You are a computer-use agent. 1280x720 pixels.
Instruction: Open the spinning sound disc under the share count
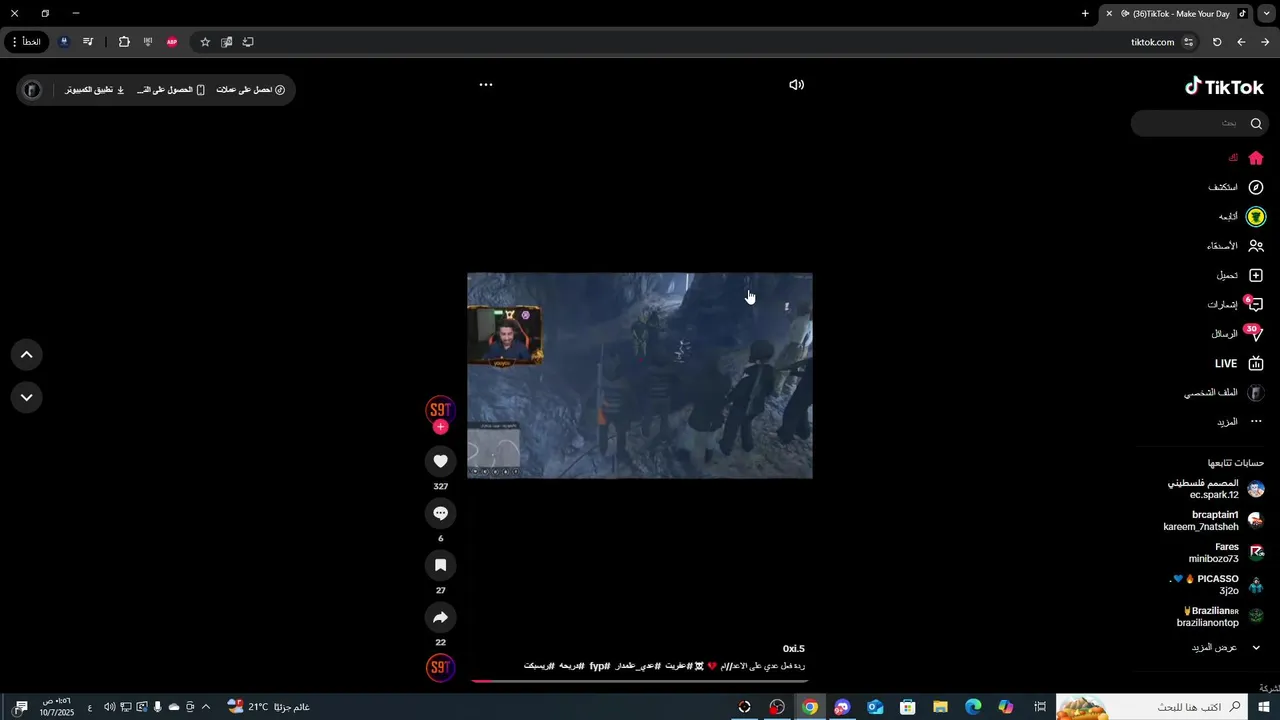tap(440, 668)
